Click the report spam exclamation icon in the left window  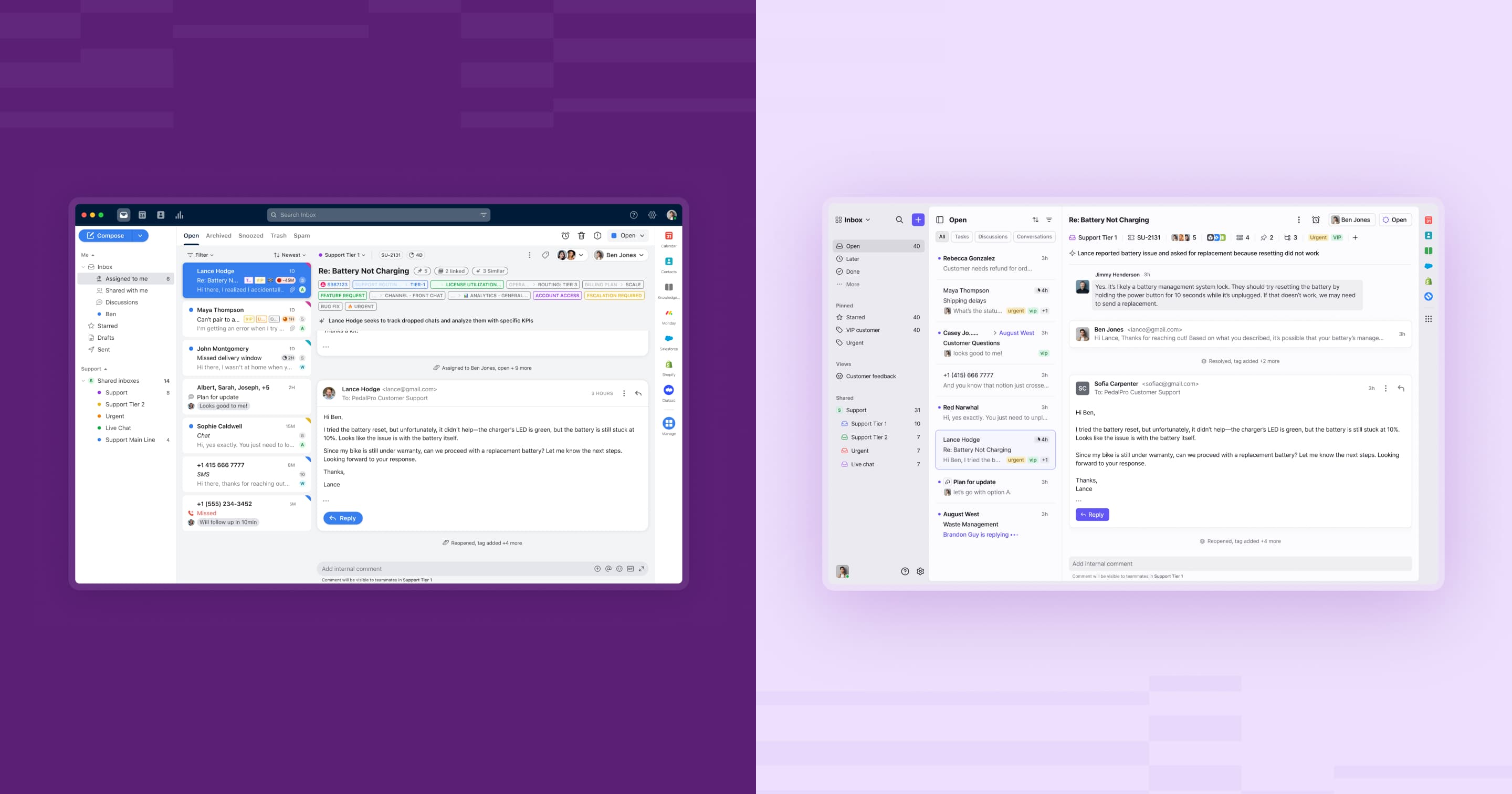click(597, 235)
